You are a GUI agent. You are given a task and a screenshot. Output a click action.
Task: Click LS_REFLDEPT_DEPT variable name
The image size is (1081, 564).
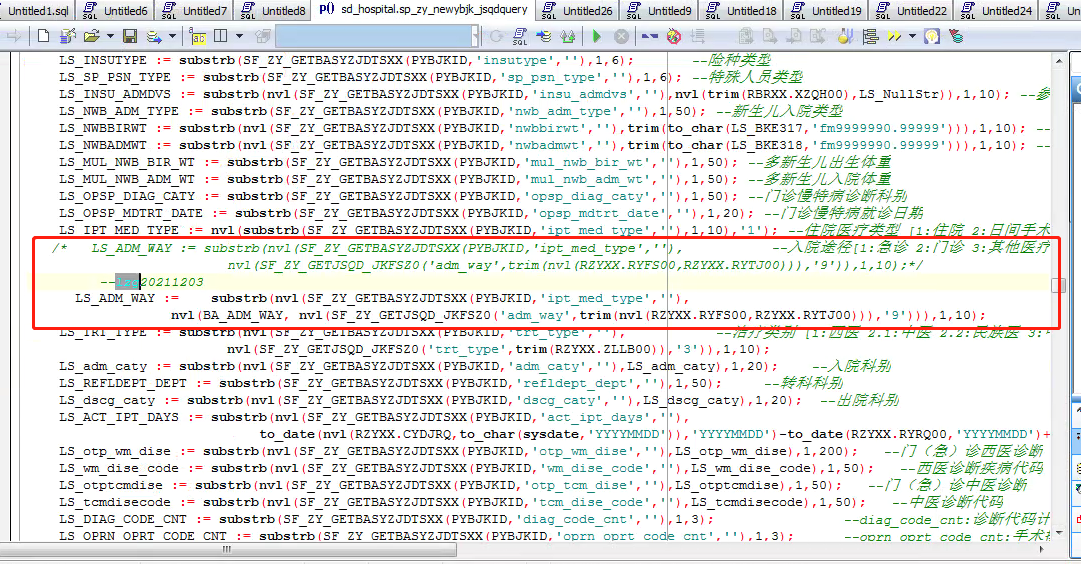coord(123,383)
